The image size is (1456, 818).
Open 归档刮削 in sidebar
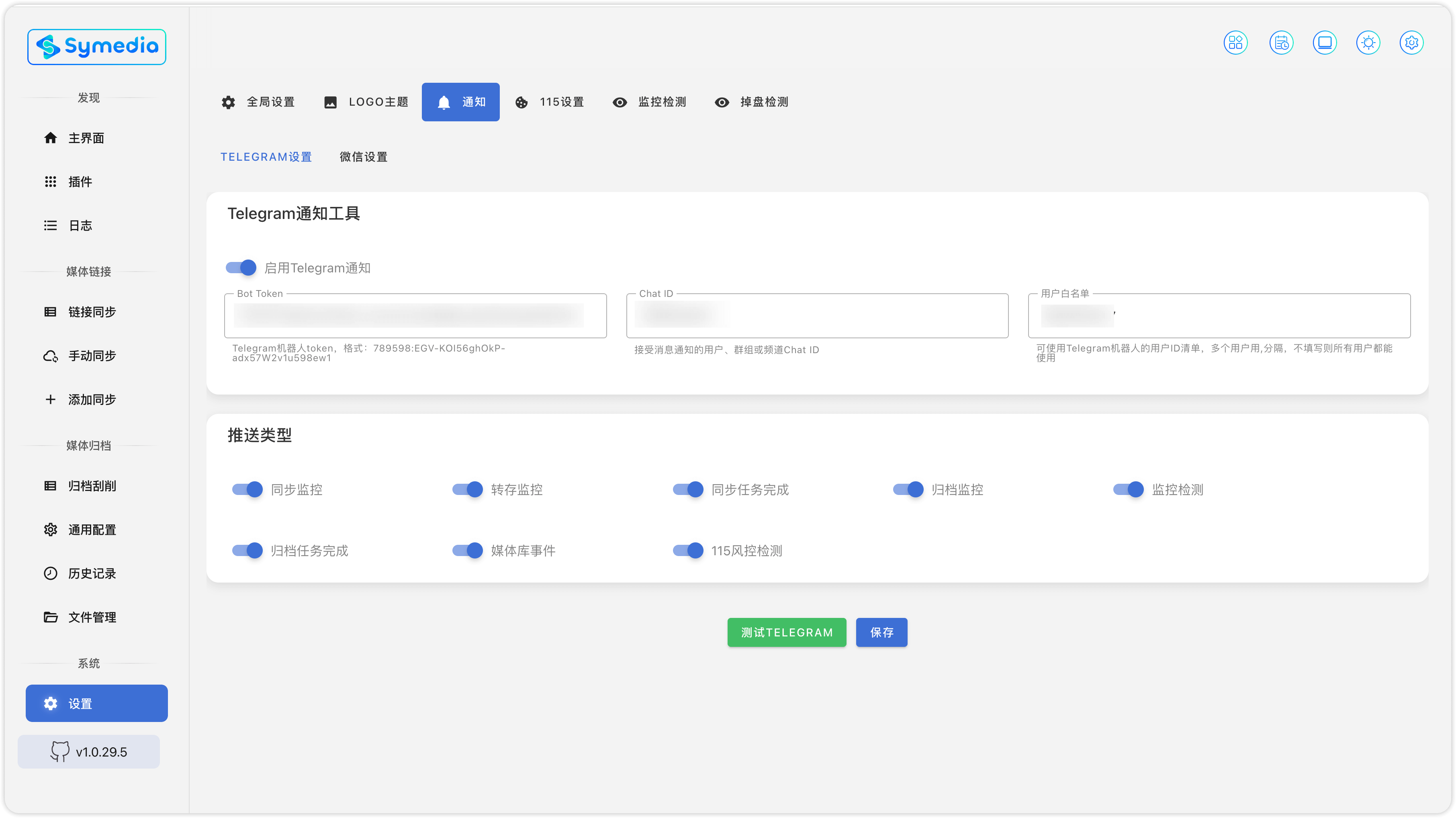click(x=97, y=486)
